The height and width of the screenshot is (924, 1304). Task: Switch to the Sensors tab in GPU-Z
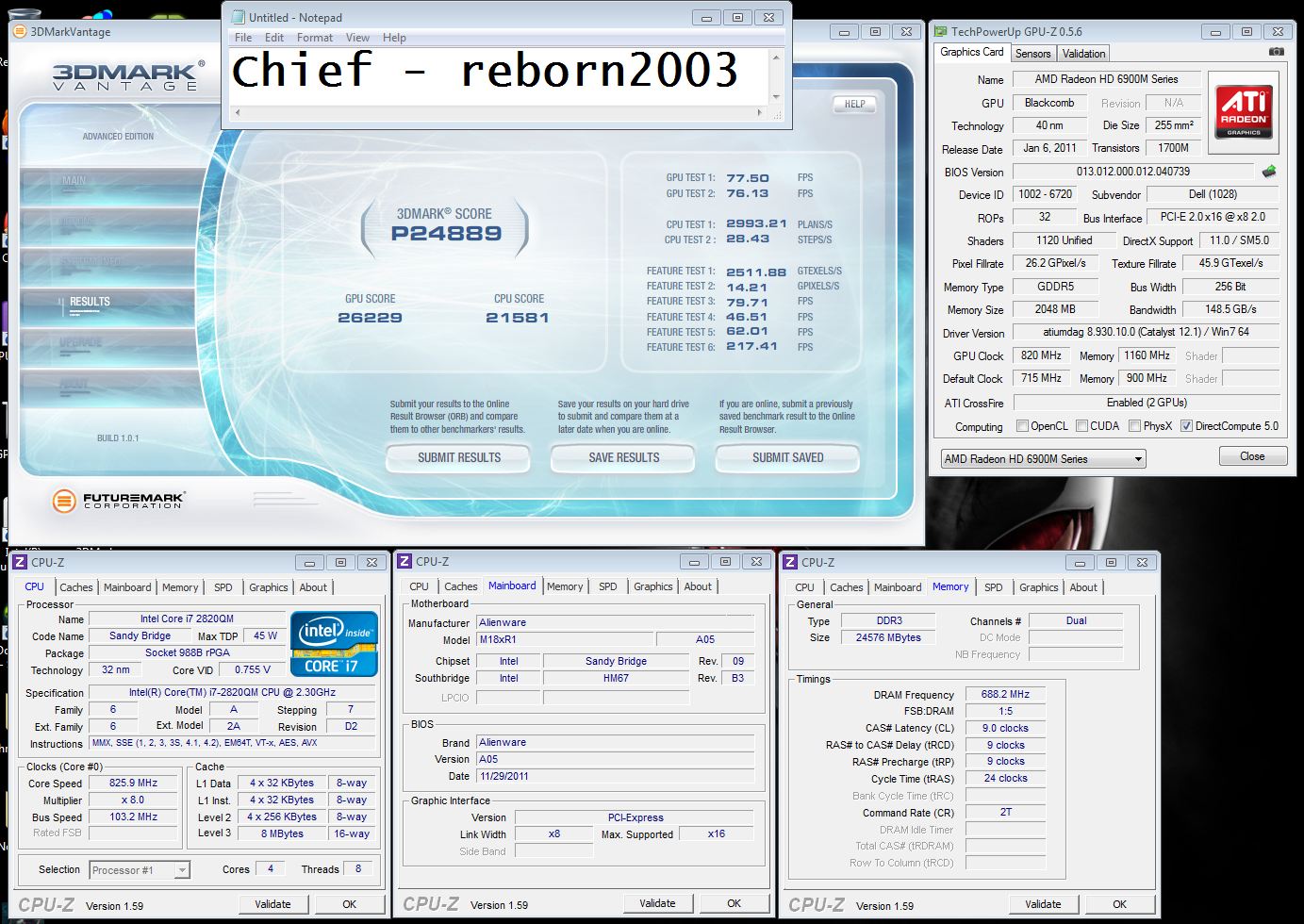(x=1032, y=54)
